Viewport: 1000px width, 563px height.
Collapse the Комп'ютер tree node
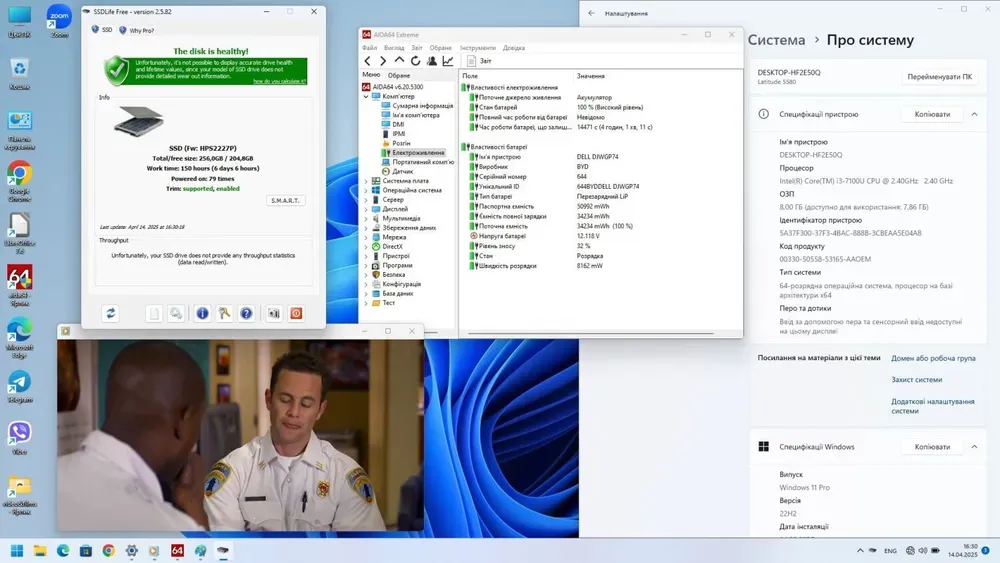tap(366, 97)
